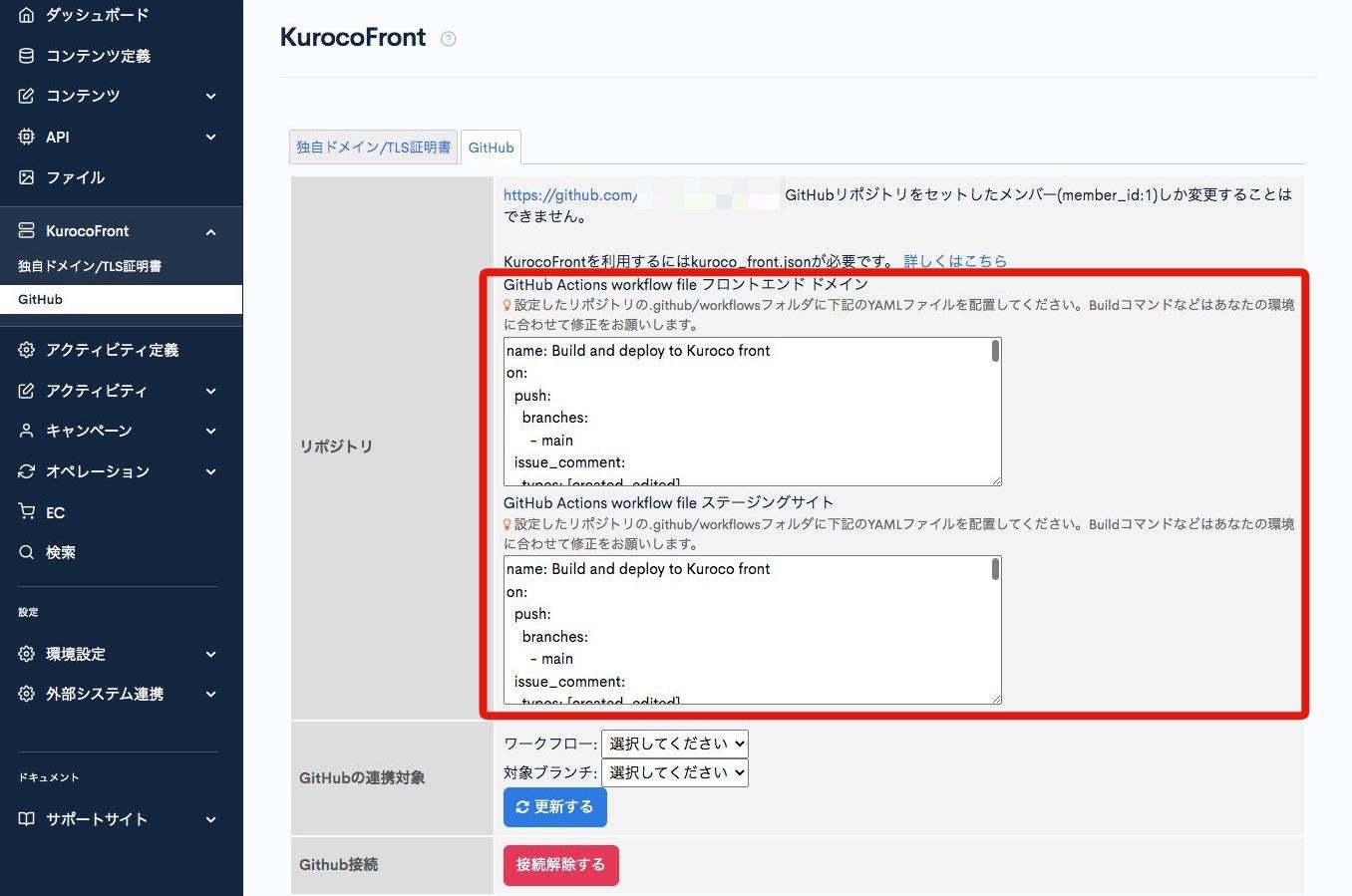This screenshot has width=1352, height=896.
Task: Click the オペレーション refresh icon
Action: point(27,471)
